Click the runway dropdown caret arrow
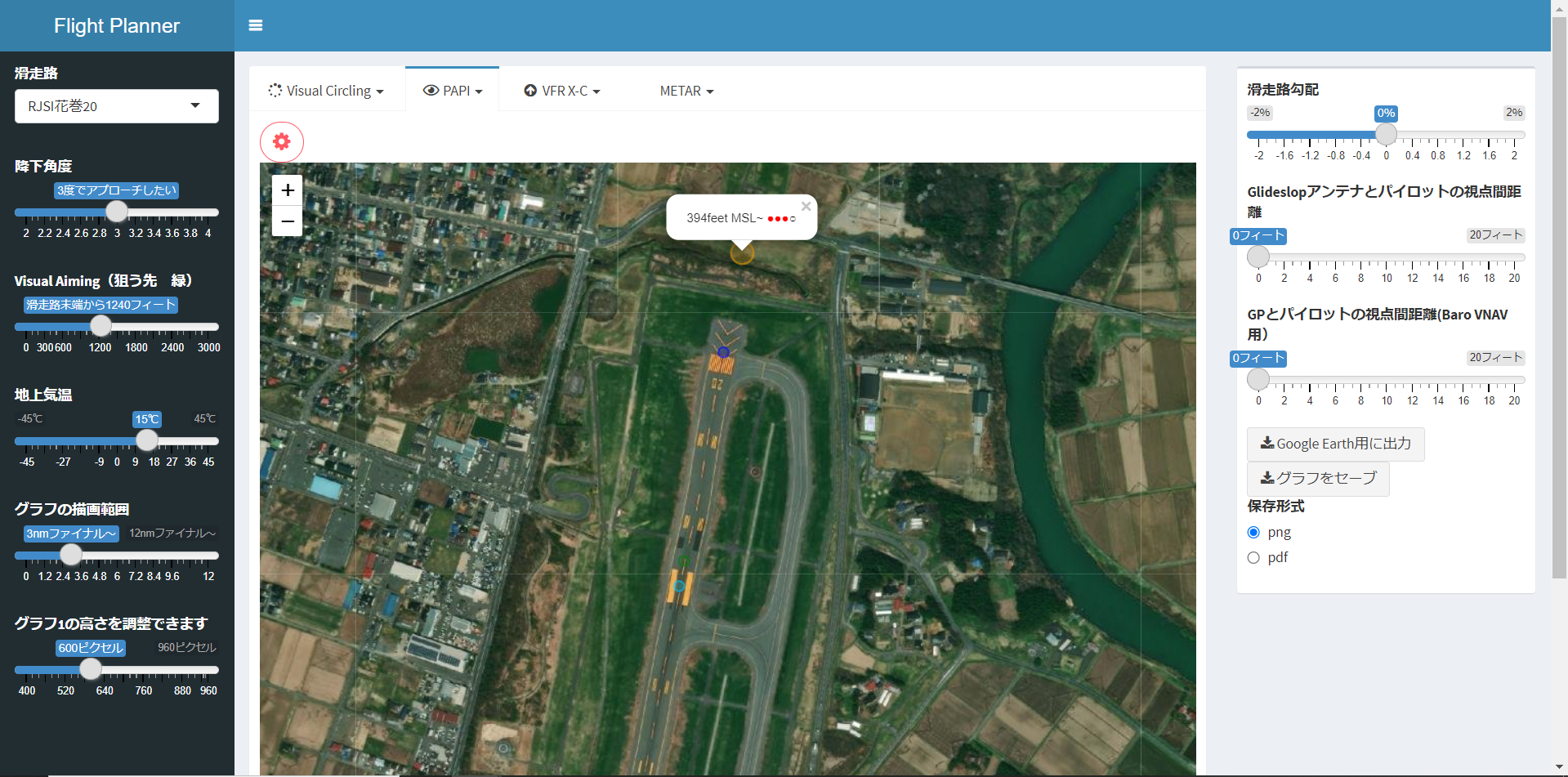The image size is (1568, 777). point(195,105)
